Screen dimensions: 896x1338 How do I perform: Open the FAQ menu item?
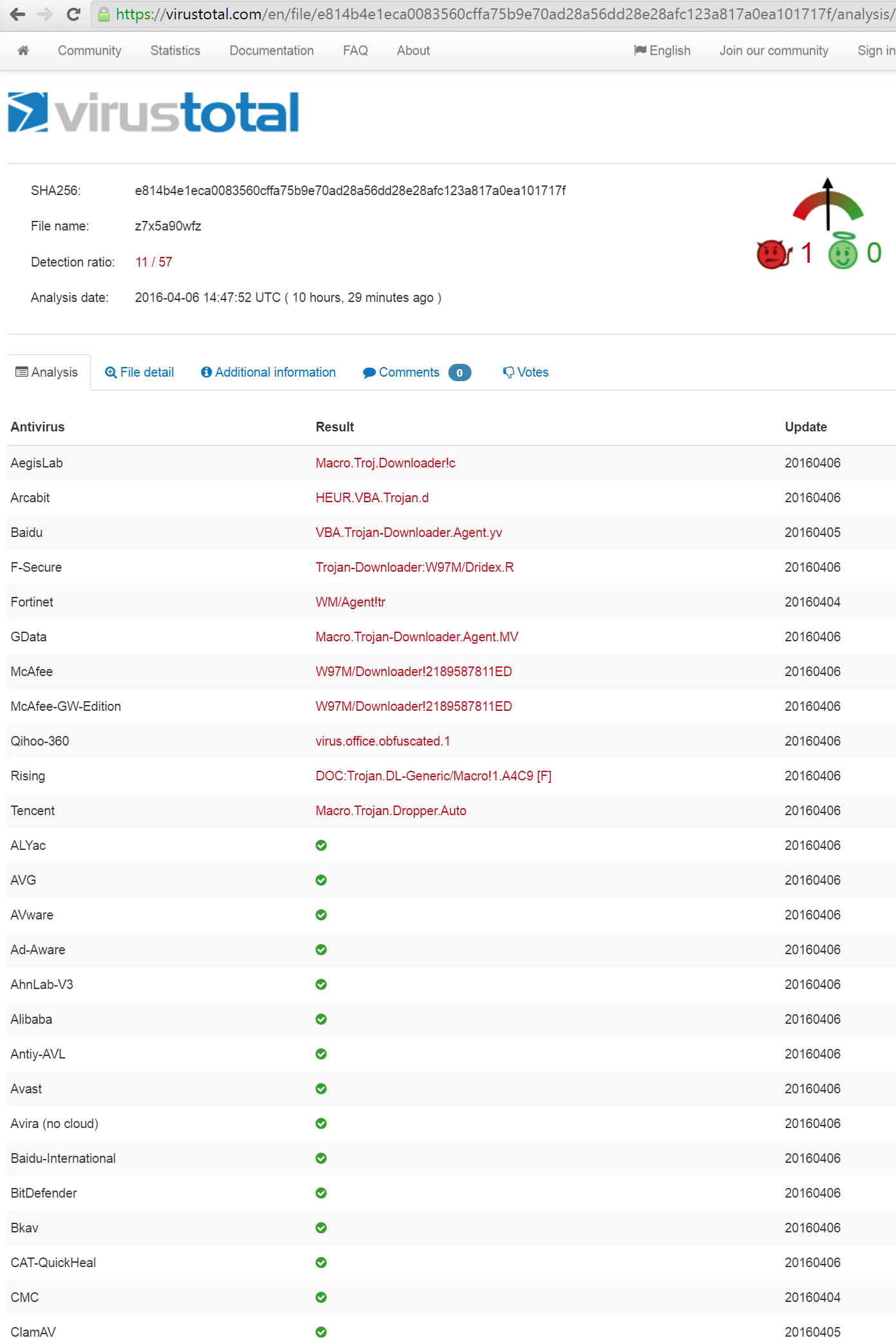click(355, 50)
